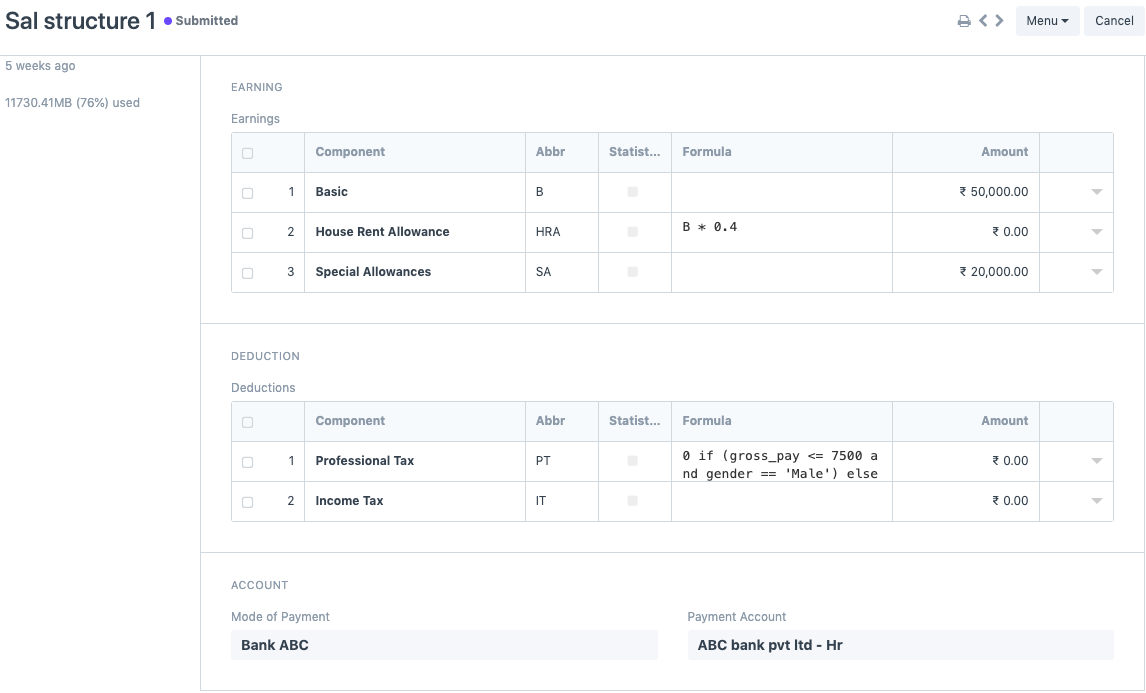Click the Income Tax component
1146x693 pixels.
(x=349, y=501)
